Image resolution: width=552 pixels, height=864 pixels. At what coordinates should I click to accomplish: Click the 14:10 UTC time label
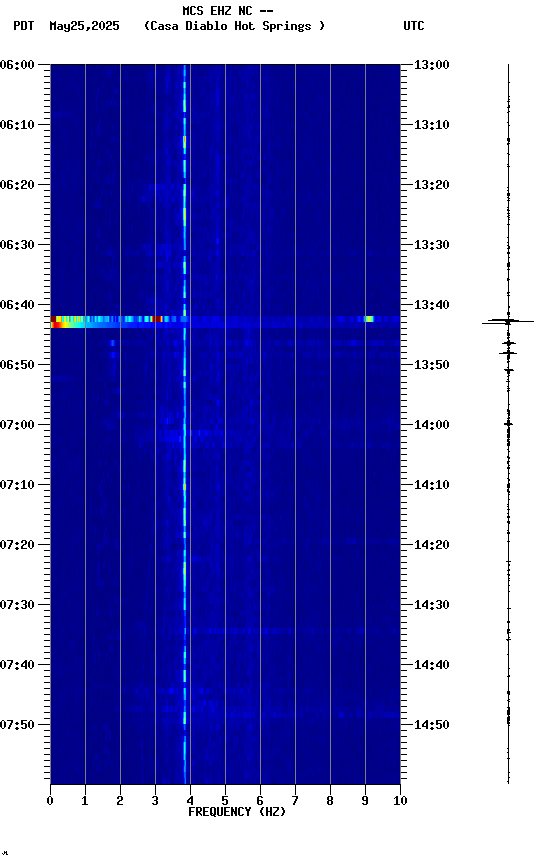[x=432, y=485]
